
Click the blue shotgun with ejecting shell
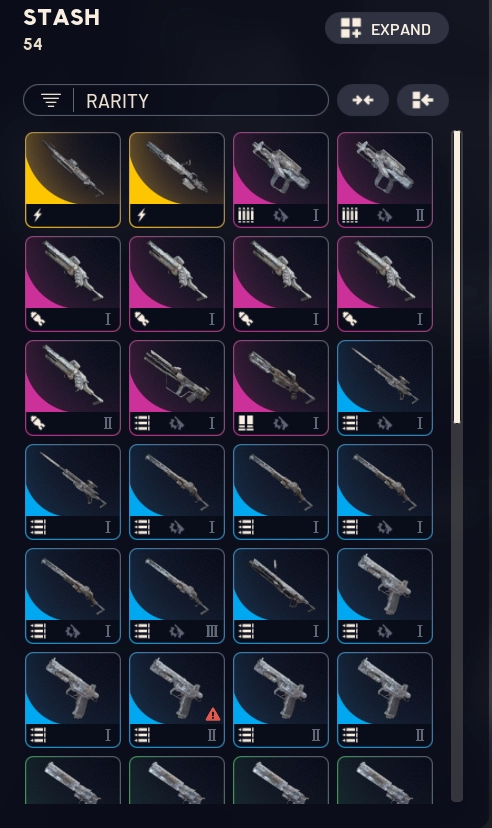tap(281, 596)
